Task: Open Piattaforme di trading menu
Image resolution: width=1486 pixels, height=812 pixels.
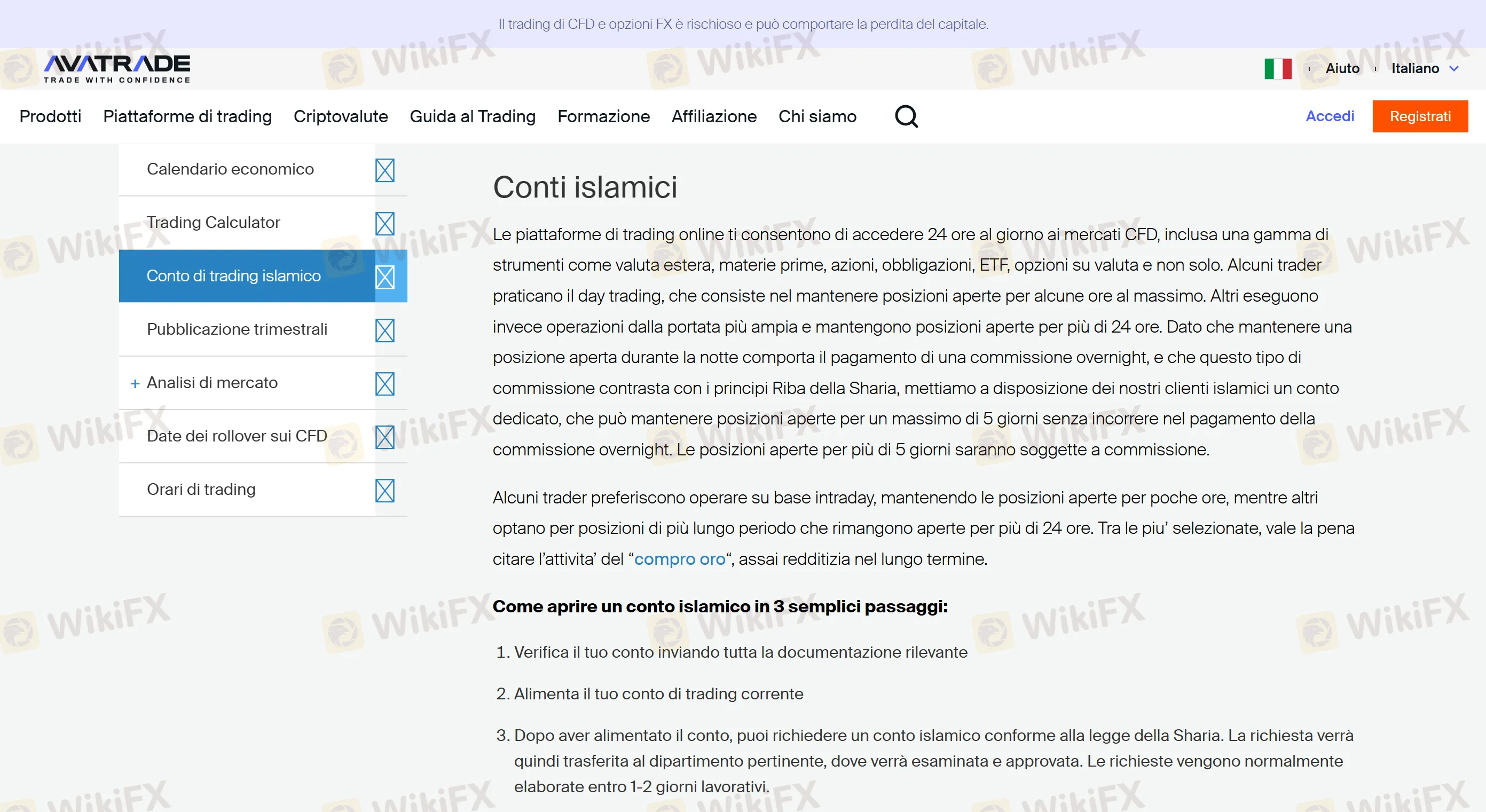Action: tap(187, 116)
